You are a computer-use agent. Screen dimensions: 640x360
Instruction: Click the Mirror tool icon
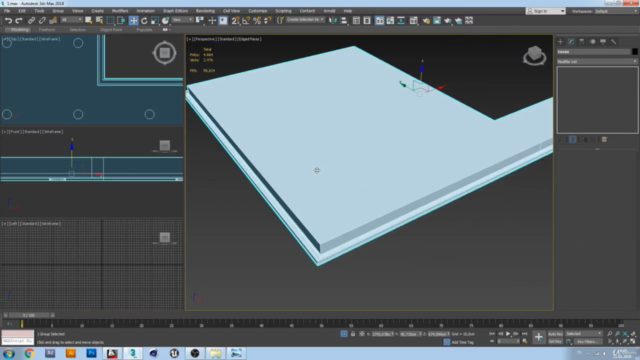click(333, 20)
